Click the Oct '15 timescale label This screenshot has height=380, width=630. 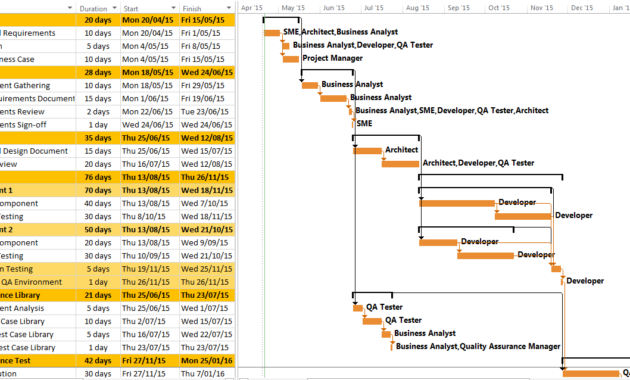[x=499, y=8]
